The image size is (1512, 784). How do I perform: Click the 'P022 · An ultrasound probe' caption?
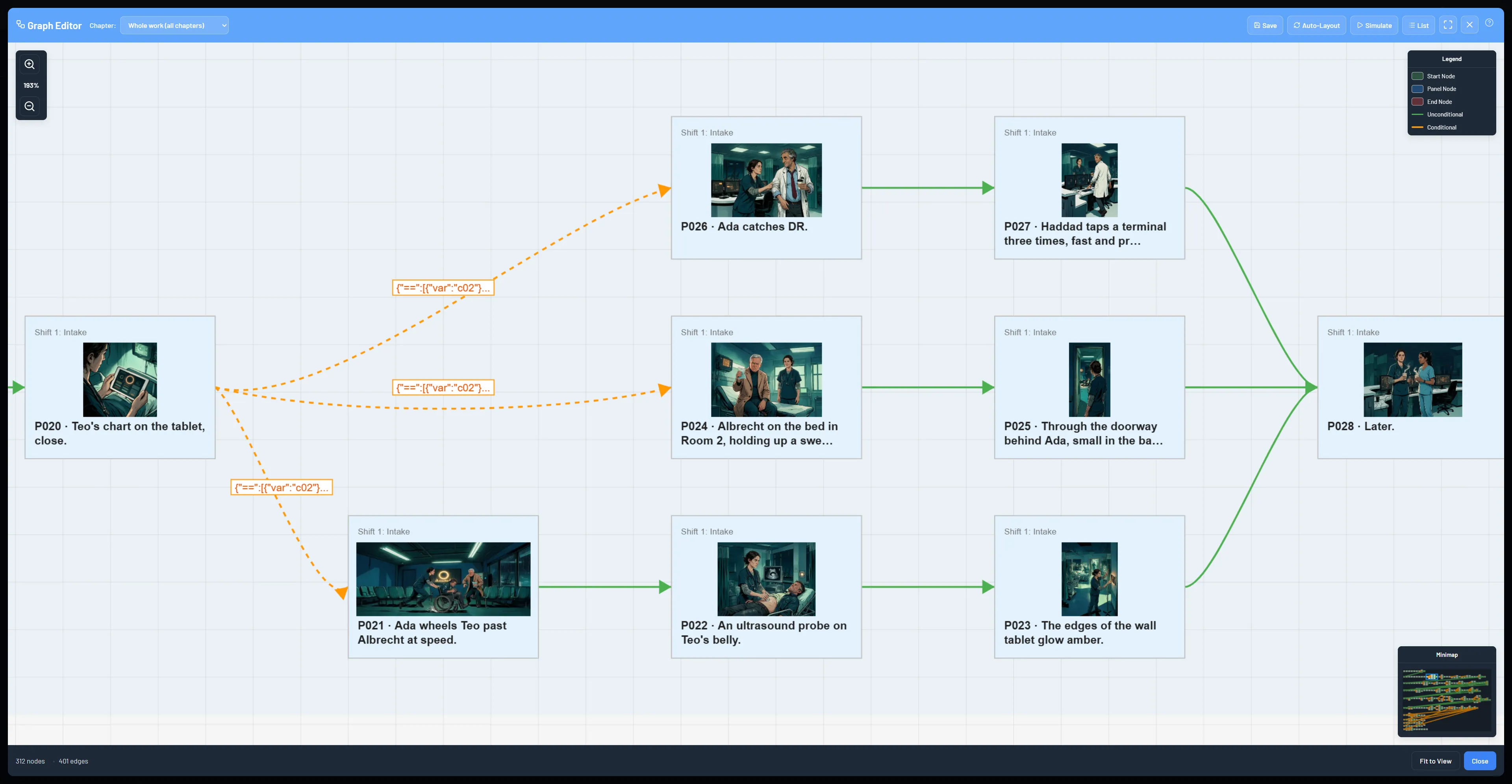763,632
